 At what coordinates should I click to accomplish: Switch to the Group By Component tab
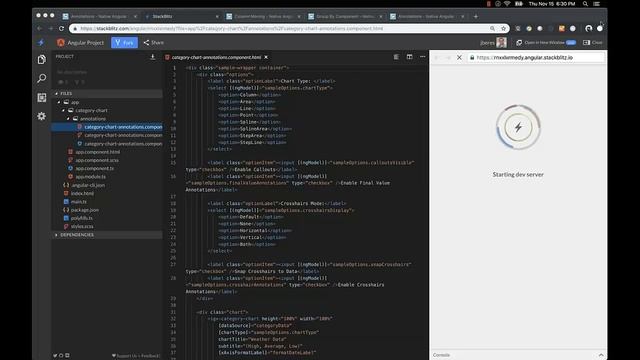tap(345, 17)
